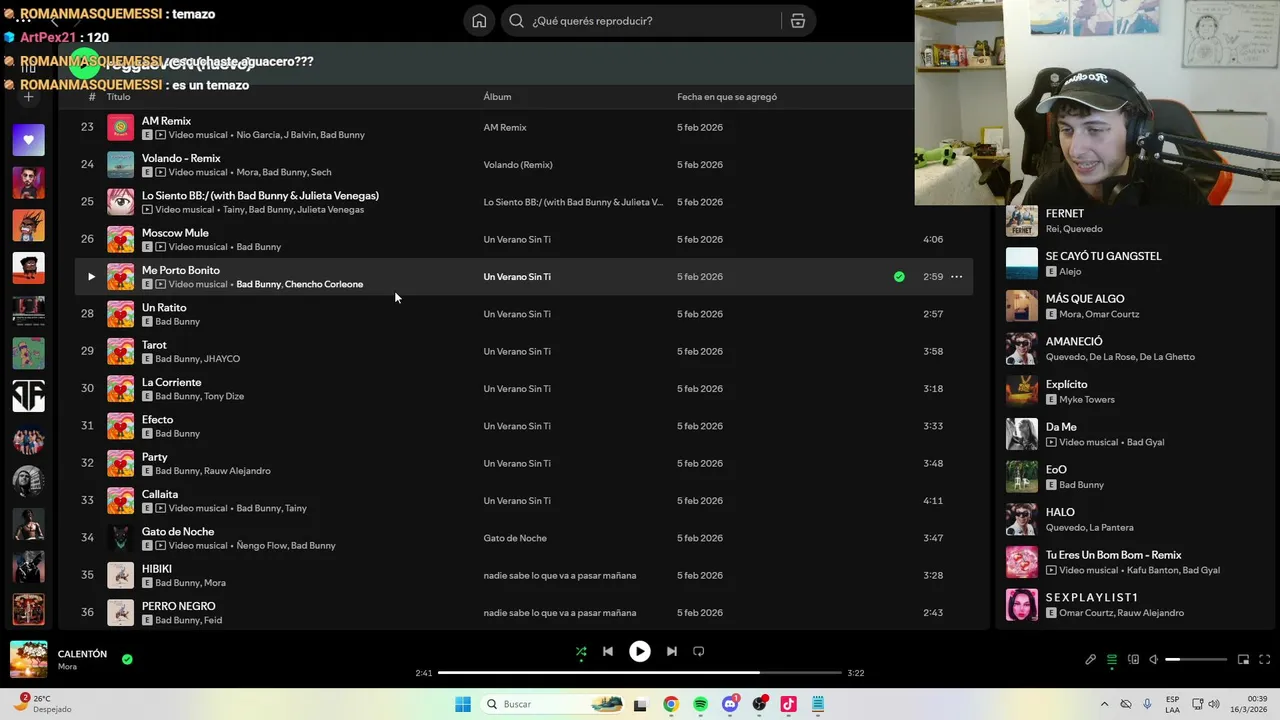The width and height of the screenshot is (1280, 720).
Task: Select the Lo Siento BB:/ track title
Action: [x=260, y=196]
